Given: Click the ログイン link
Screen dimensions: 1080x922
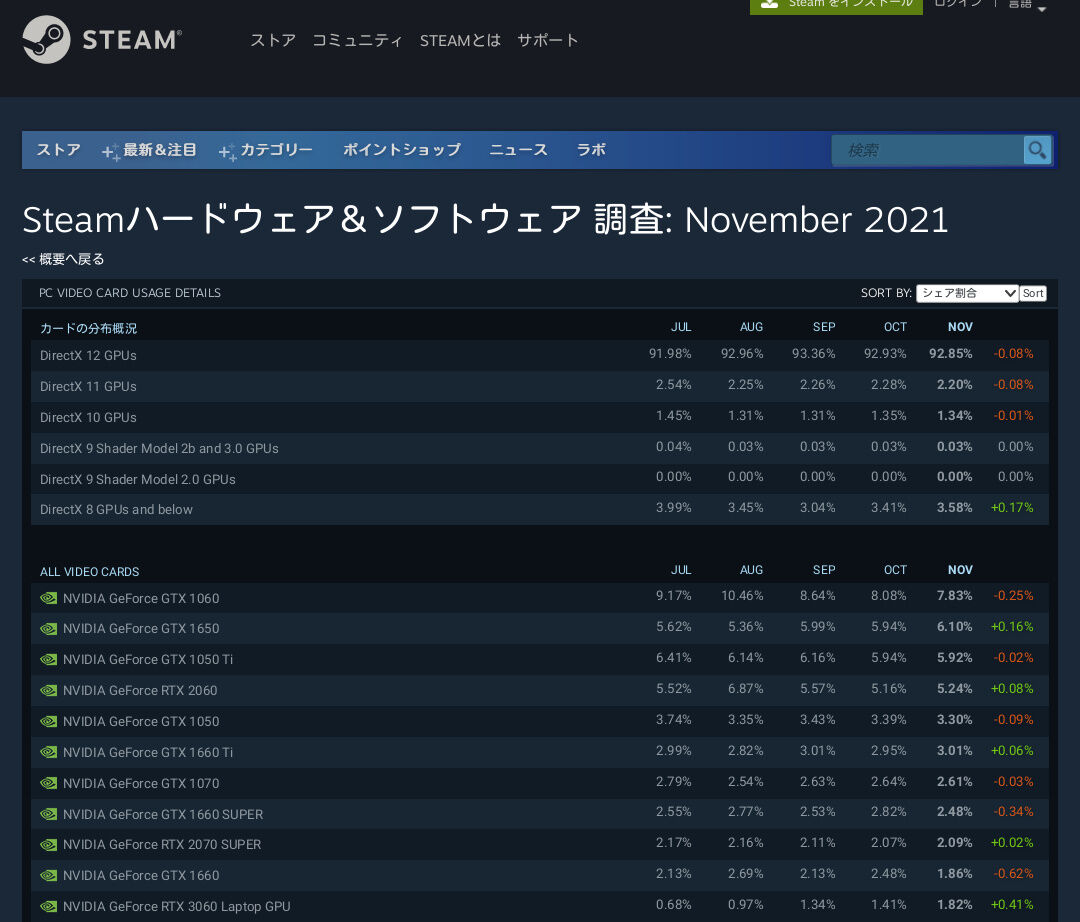Looking at the screenshot, I should coord(957,3).
